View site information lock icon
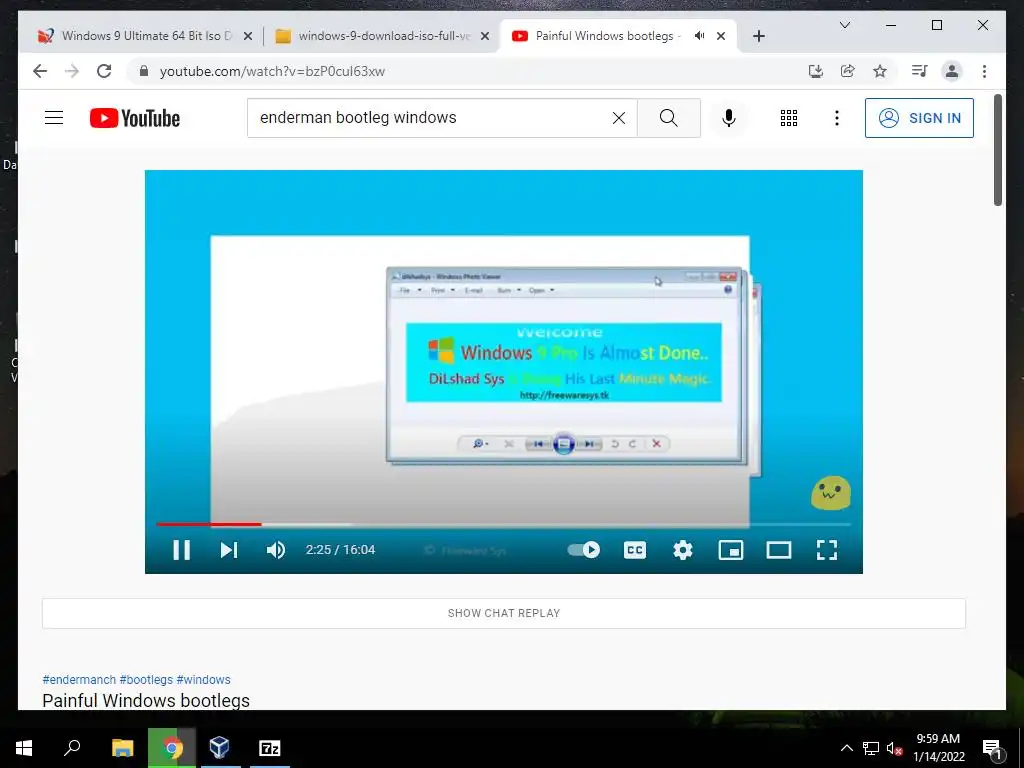The image size is (1024, 768). click(144, 71)
